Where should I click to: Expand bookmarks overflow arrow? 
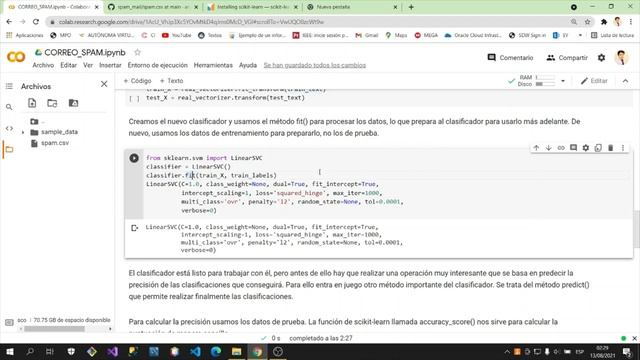(x=580, y=36)
